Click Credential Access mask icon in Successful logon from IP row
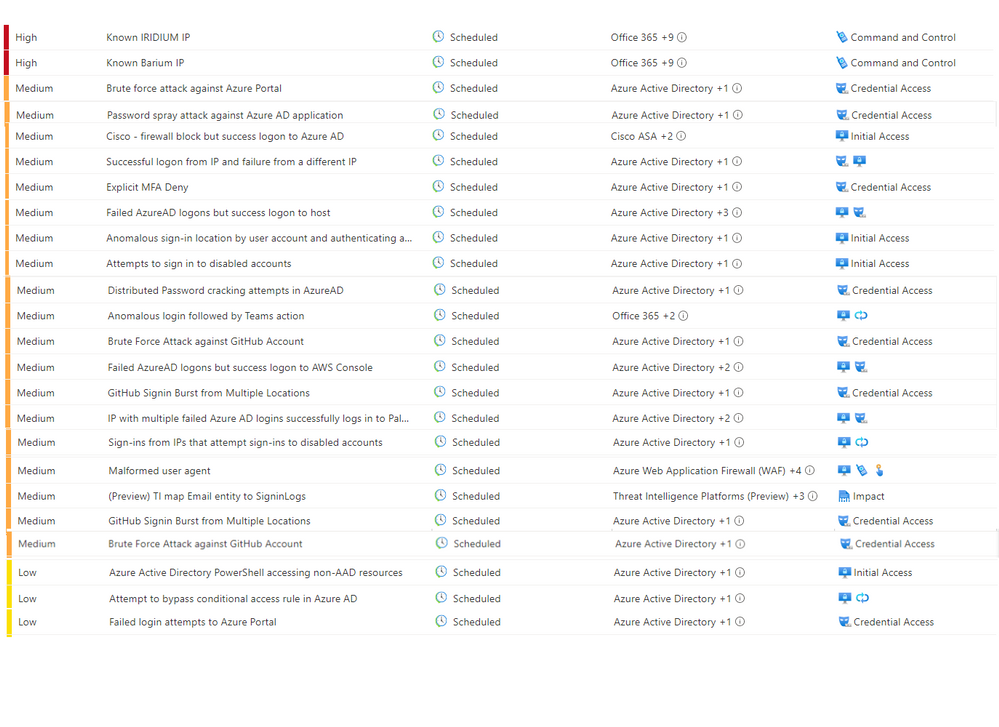Viewport: 999px width, 727px height. [x=842, y=161]
